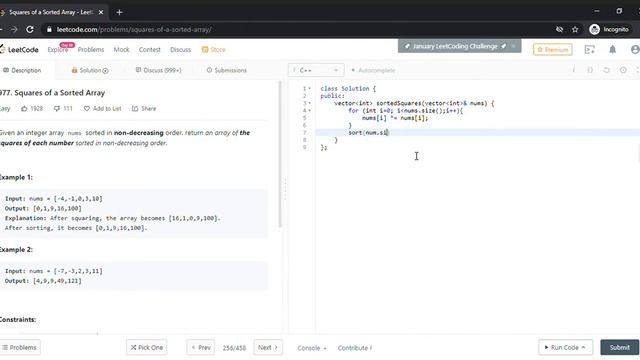The width and height of the screenshot is (640, 360).
Task: Open the LeetCode home logo
Action: 19,49
